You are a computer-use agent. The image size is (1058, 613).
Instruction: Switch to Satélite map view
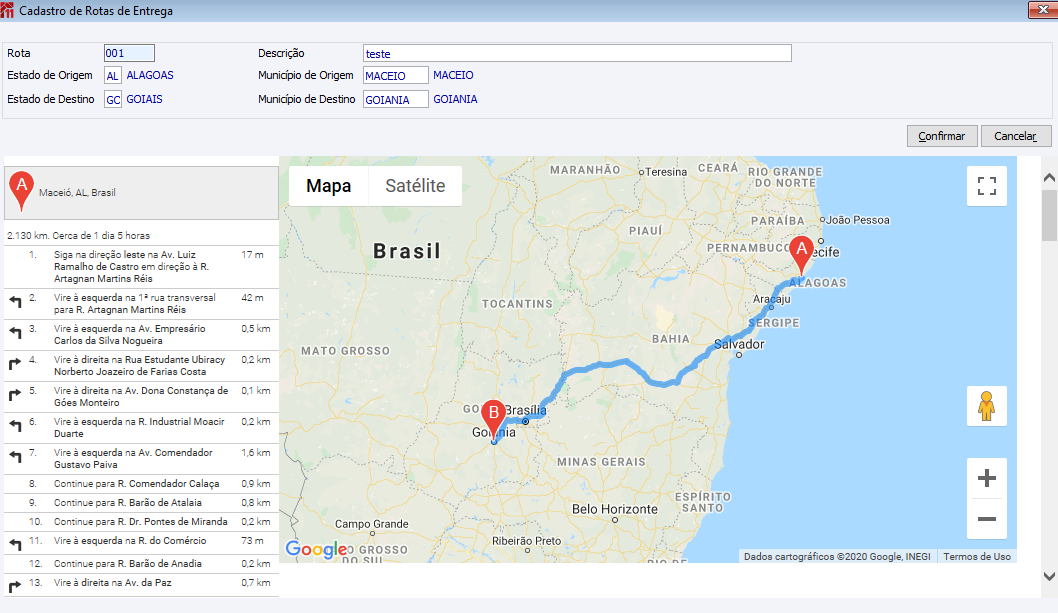tap(415, 186)
